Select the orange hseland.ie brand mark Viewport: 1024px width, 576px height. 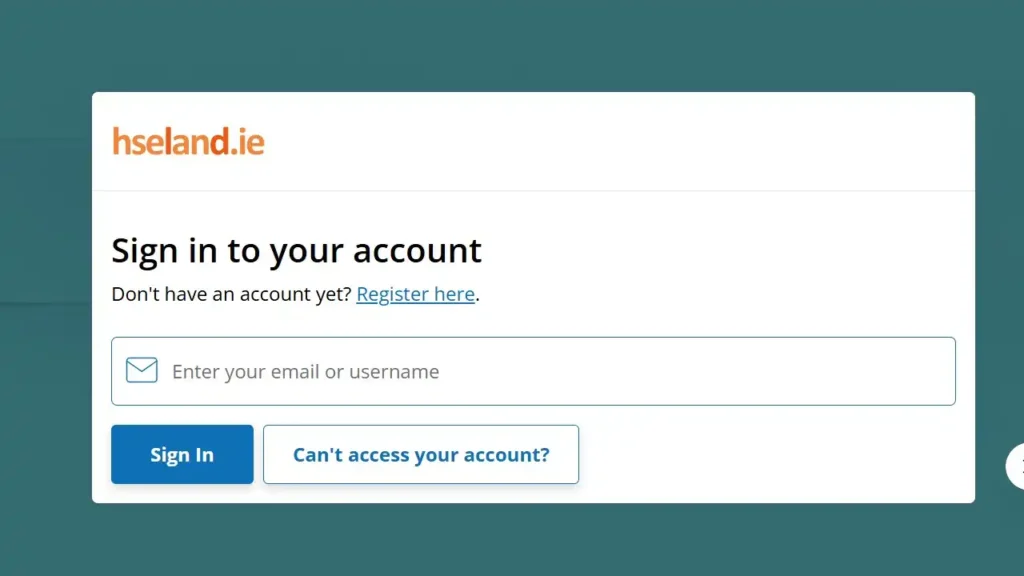point(188,140)
